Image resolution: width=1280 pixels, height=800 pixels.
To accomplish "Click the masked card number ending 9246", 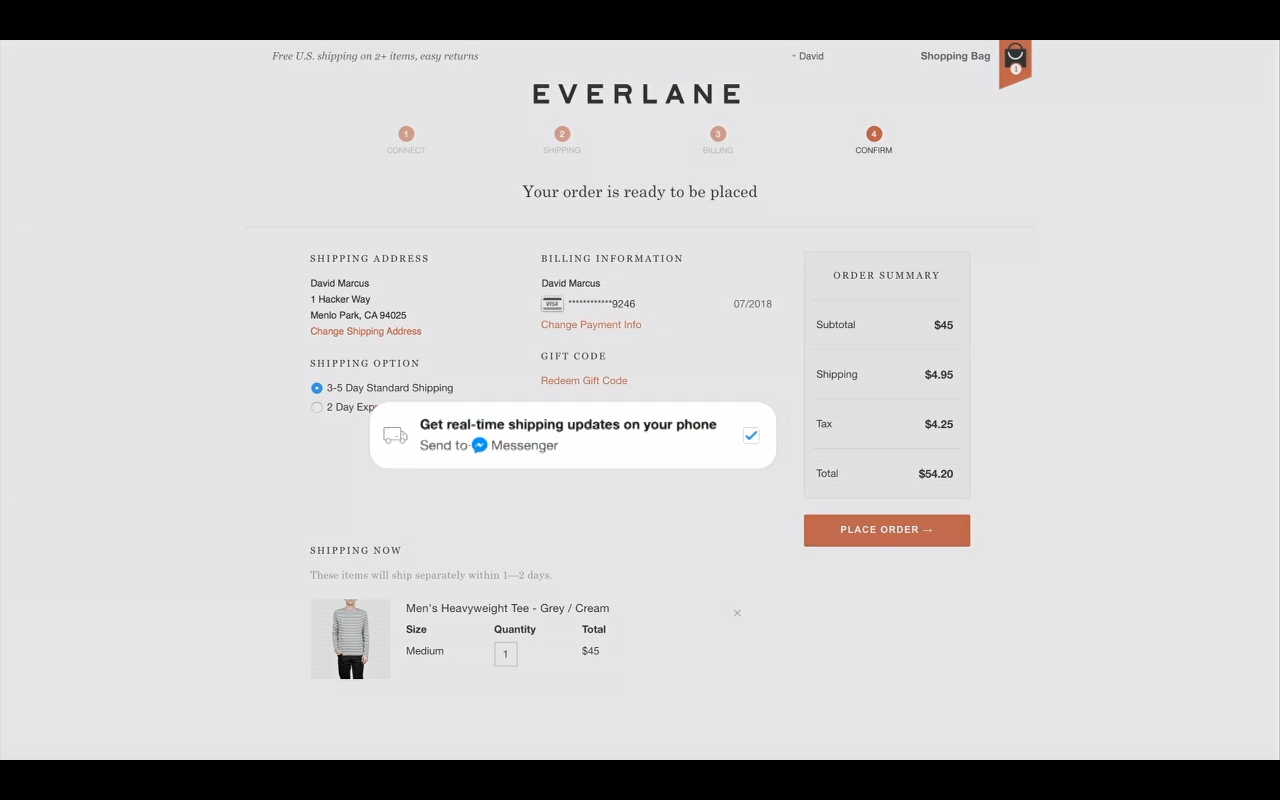I will (x=602, y=304).
